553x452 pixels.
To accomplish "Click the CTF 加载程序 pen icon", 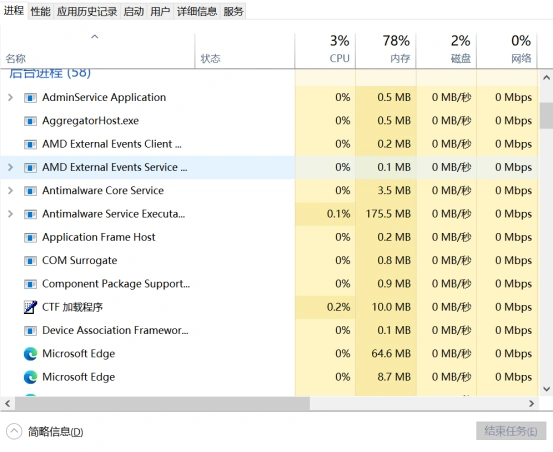I will point(30,307).
